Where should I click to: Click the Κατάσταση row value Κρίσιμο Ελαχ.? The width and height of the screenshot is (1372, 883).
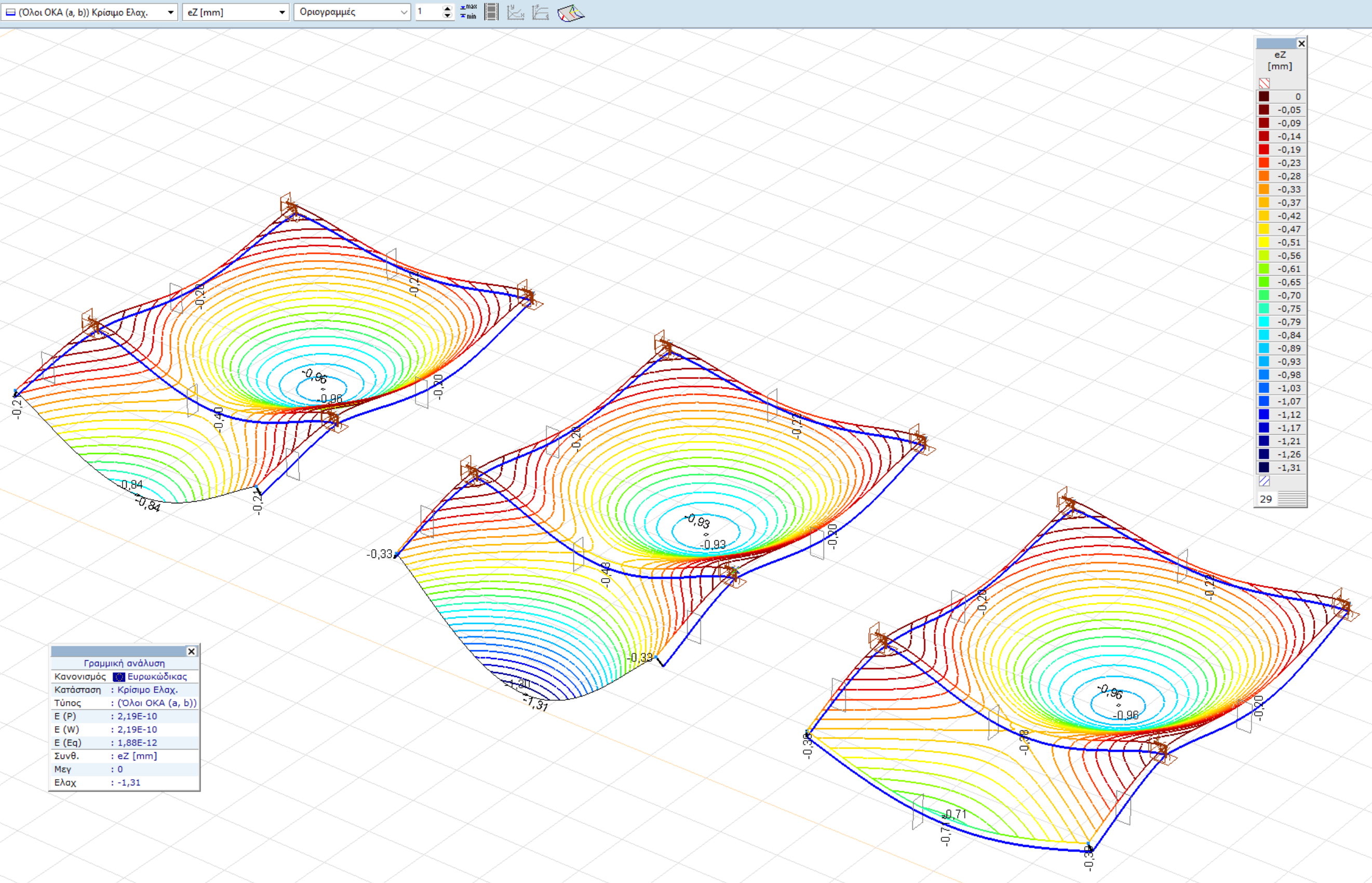click(148, 690)
